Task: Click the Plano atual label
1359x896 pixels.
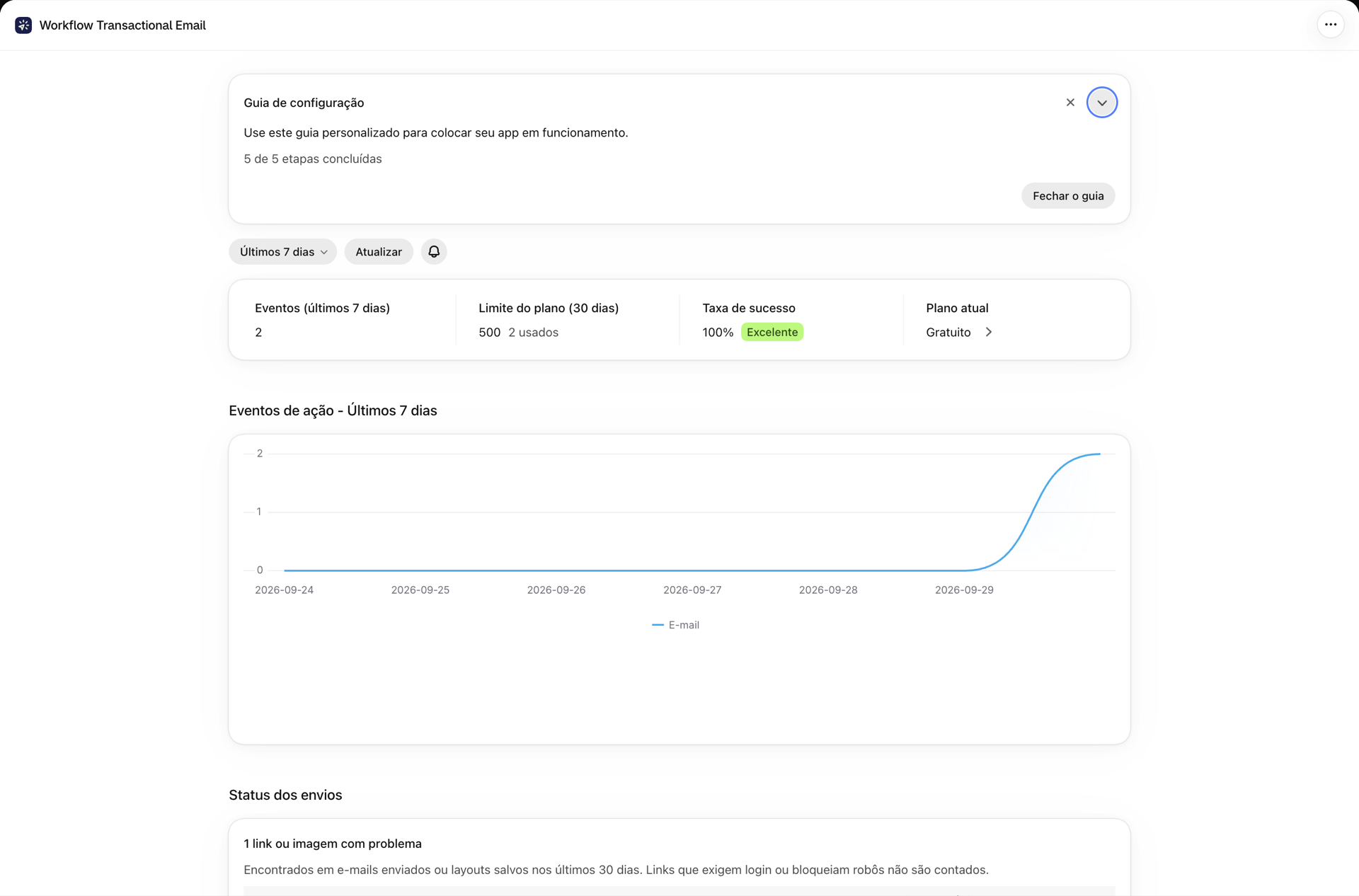Action: point(957,308)
